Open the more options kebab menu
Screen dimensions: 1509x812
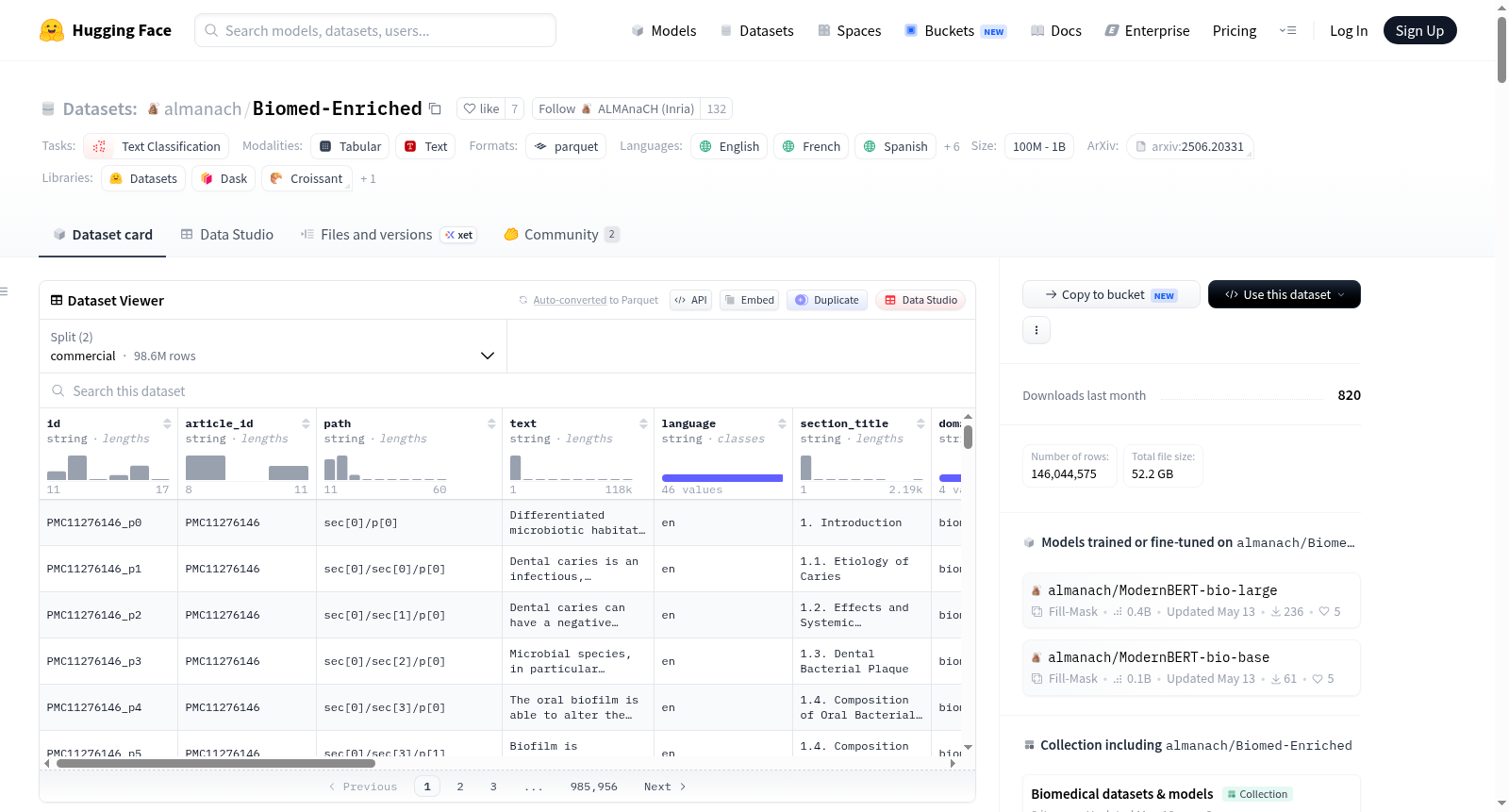1036,330
